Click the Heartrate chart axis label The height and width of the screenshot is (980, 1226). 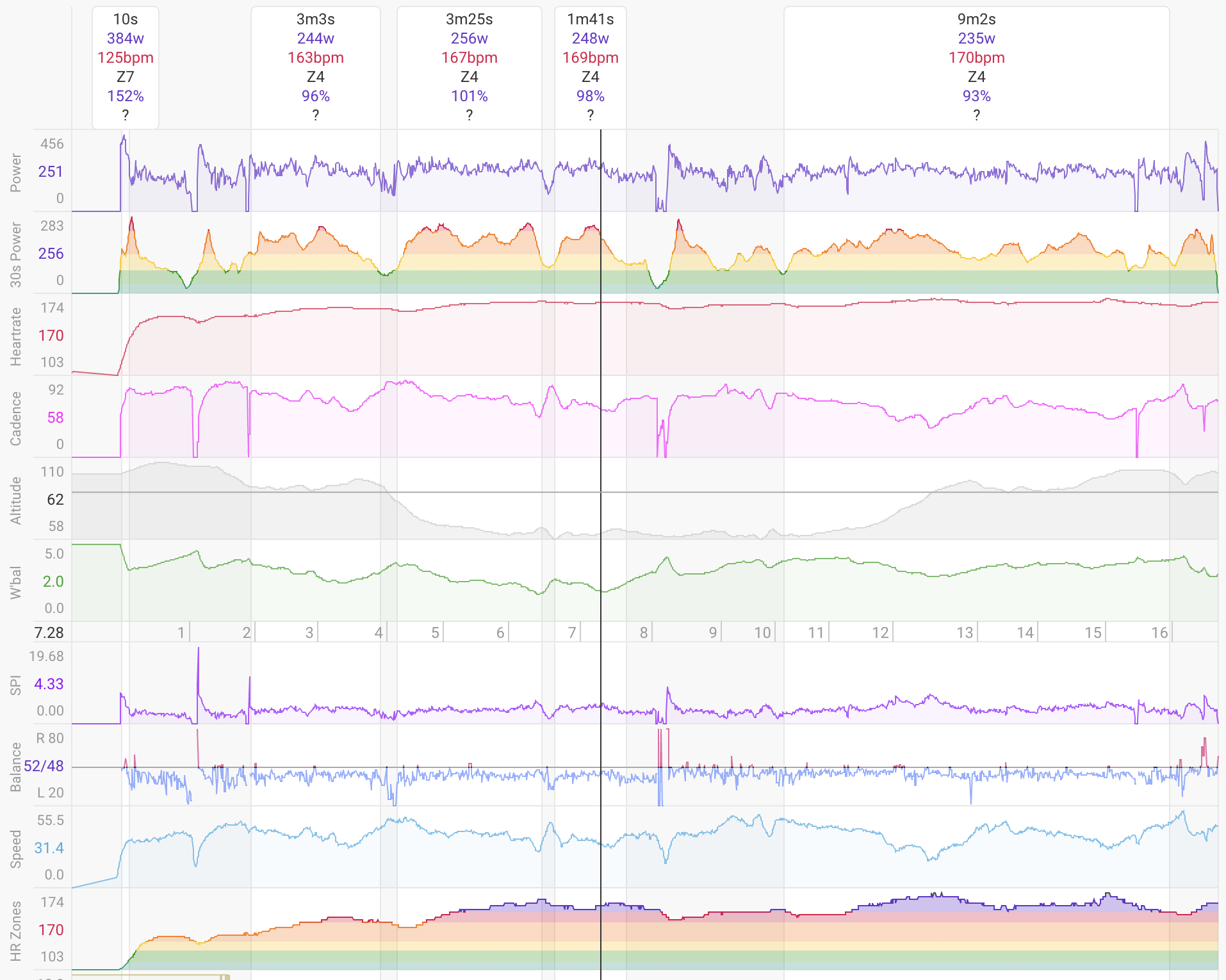click(x=16, y=336)
